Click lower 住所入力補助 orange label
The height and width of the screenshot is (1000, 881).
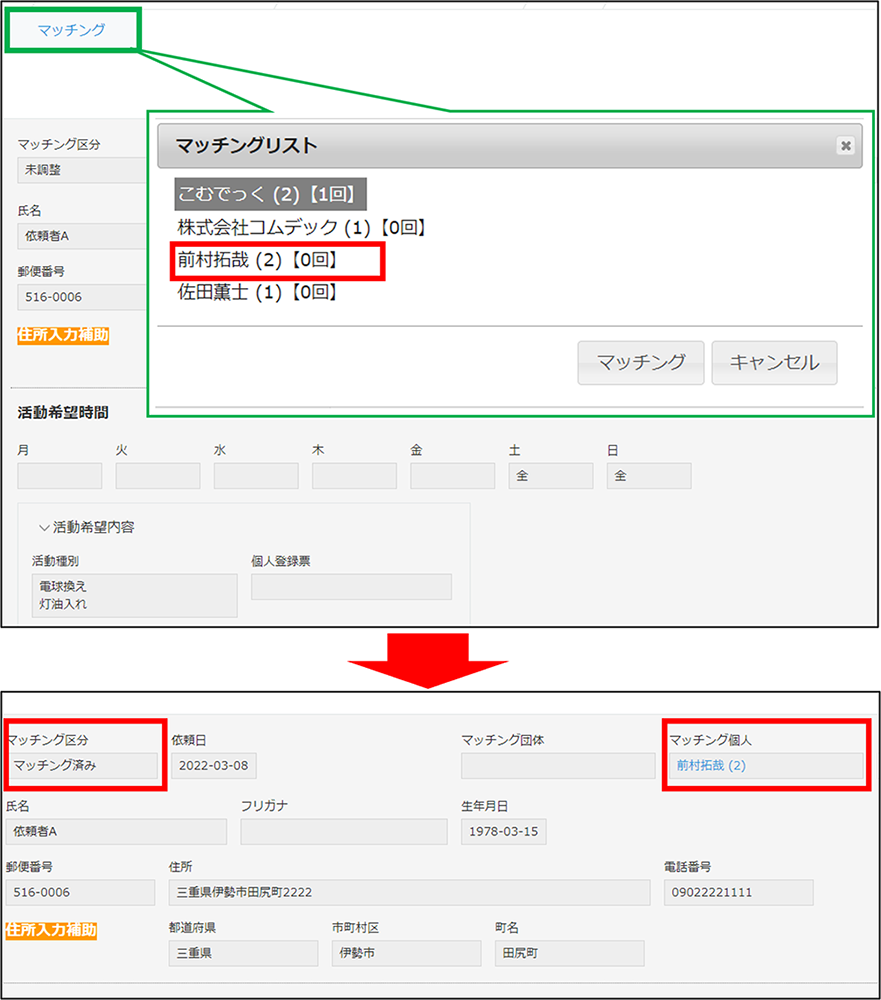click(51, 930)
